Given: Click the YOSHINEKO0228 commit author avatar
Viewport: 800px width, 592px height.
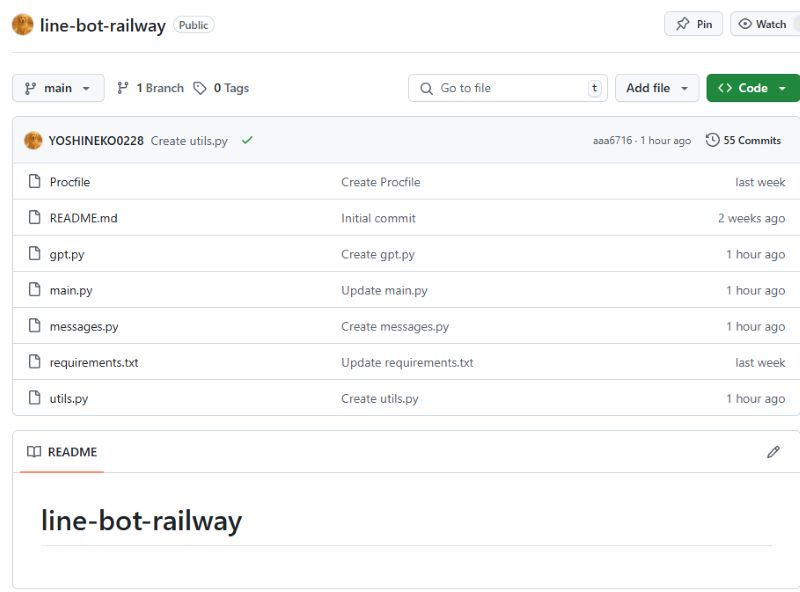Looking at the screenshot, I should point(33,140).
